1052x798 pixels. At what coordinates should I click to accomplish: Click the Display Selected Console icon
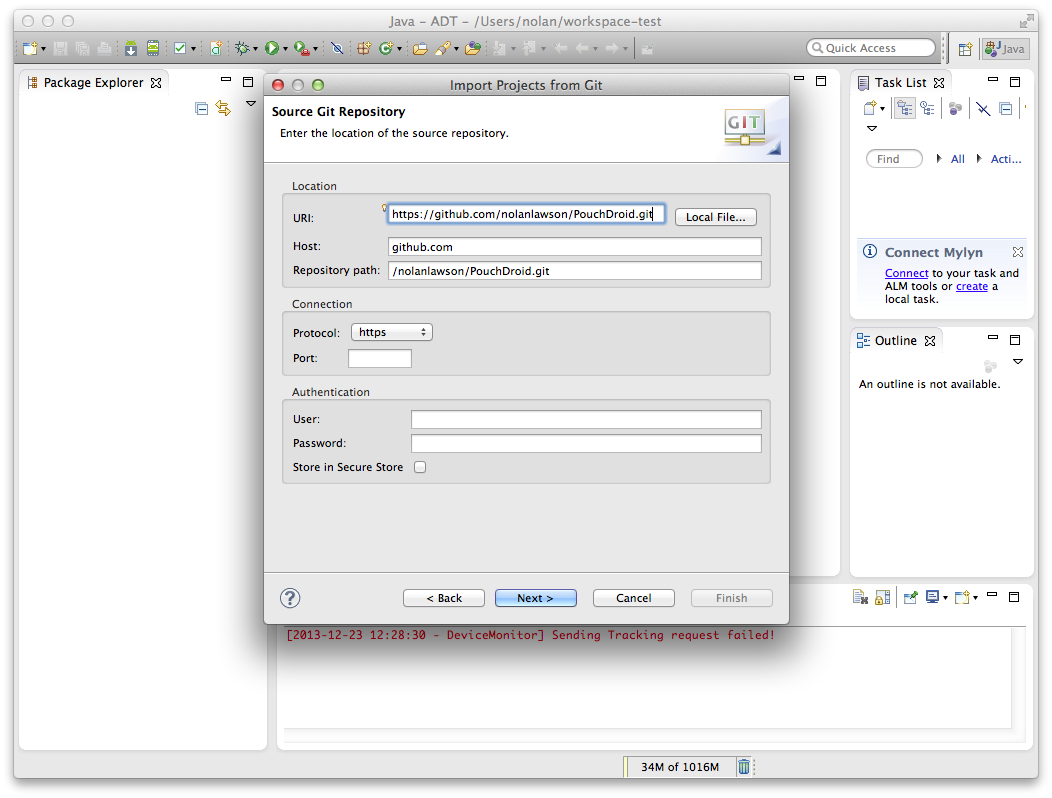(933, 597)
